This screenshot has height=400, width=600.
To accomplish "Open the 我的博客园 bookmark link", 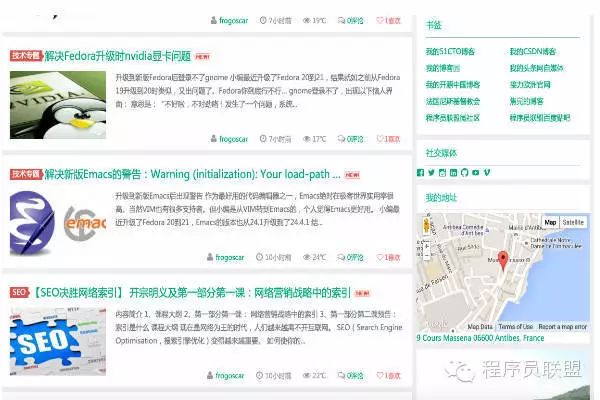I will click(443, 68).
